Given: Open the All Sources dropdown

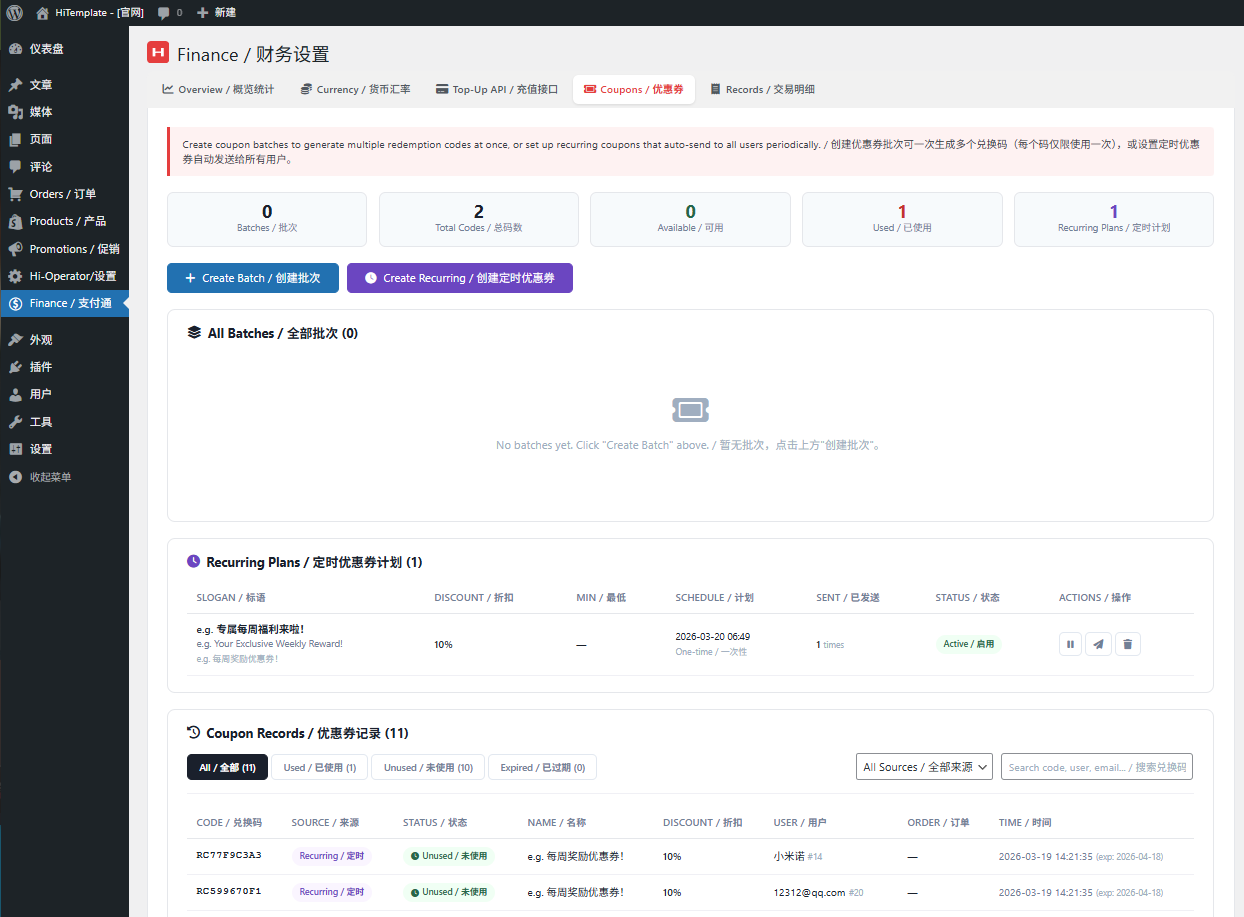Looking at the screenshot, I should 923,766.
